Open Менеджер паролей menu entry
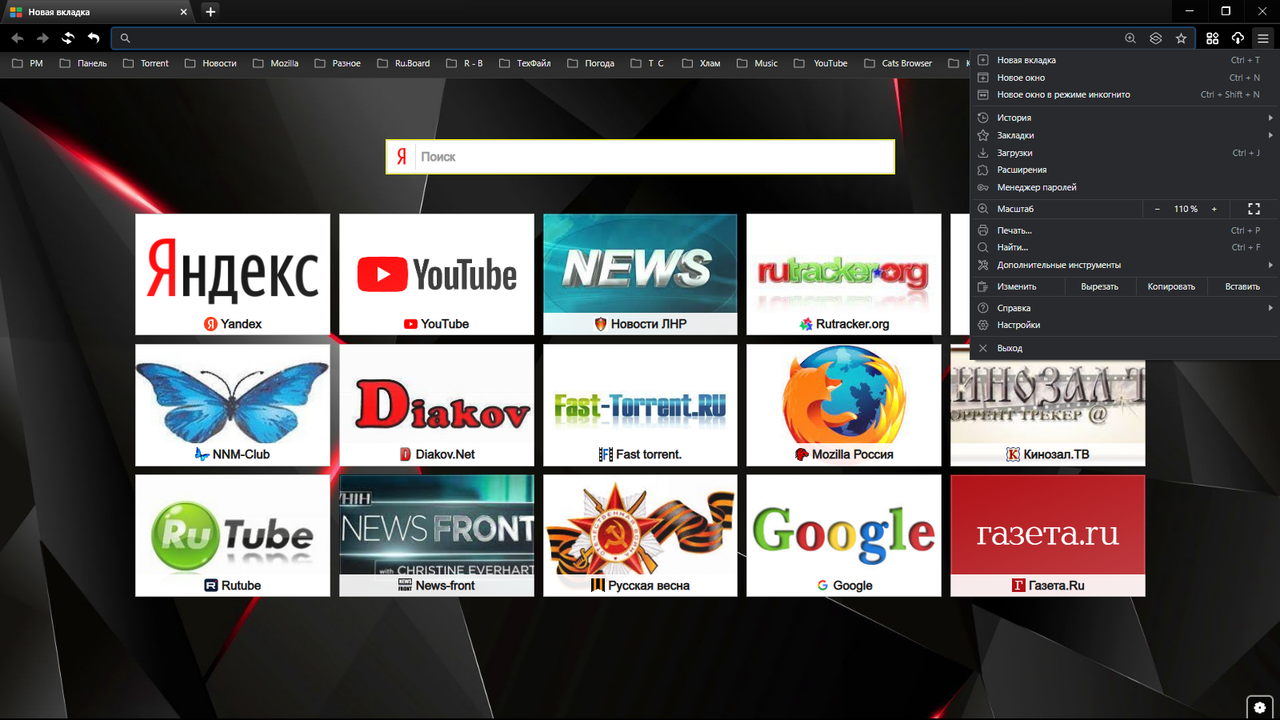The image size is (1280, 720). [x=1125, y=187]
